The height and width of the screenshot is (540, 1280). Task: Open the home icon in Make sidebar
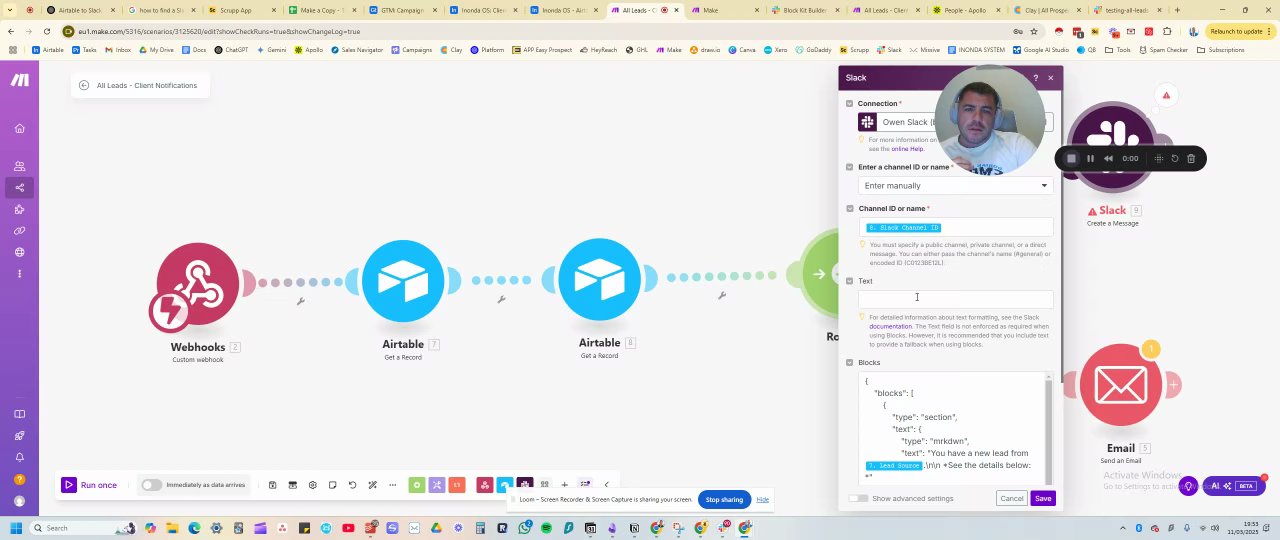tap(19, 128)
